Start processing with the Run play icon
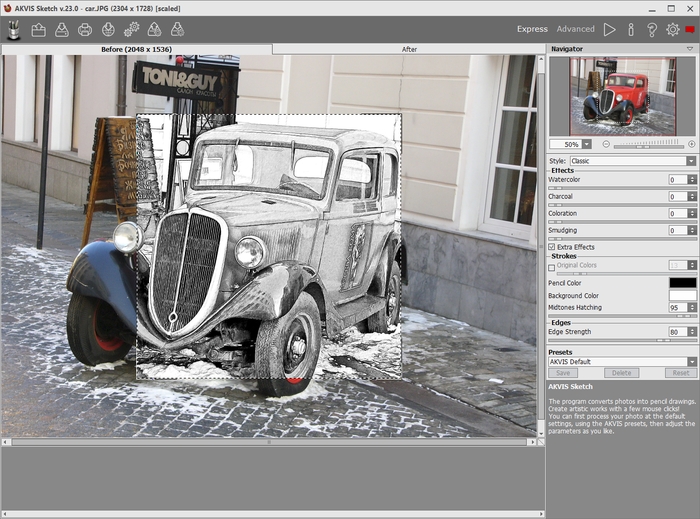700x519 pixels. 609,29
